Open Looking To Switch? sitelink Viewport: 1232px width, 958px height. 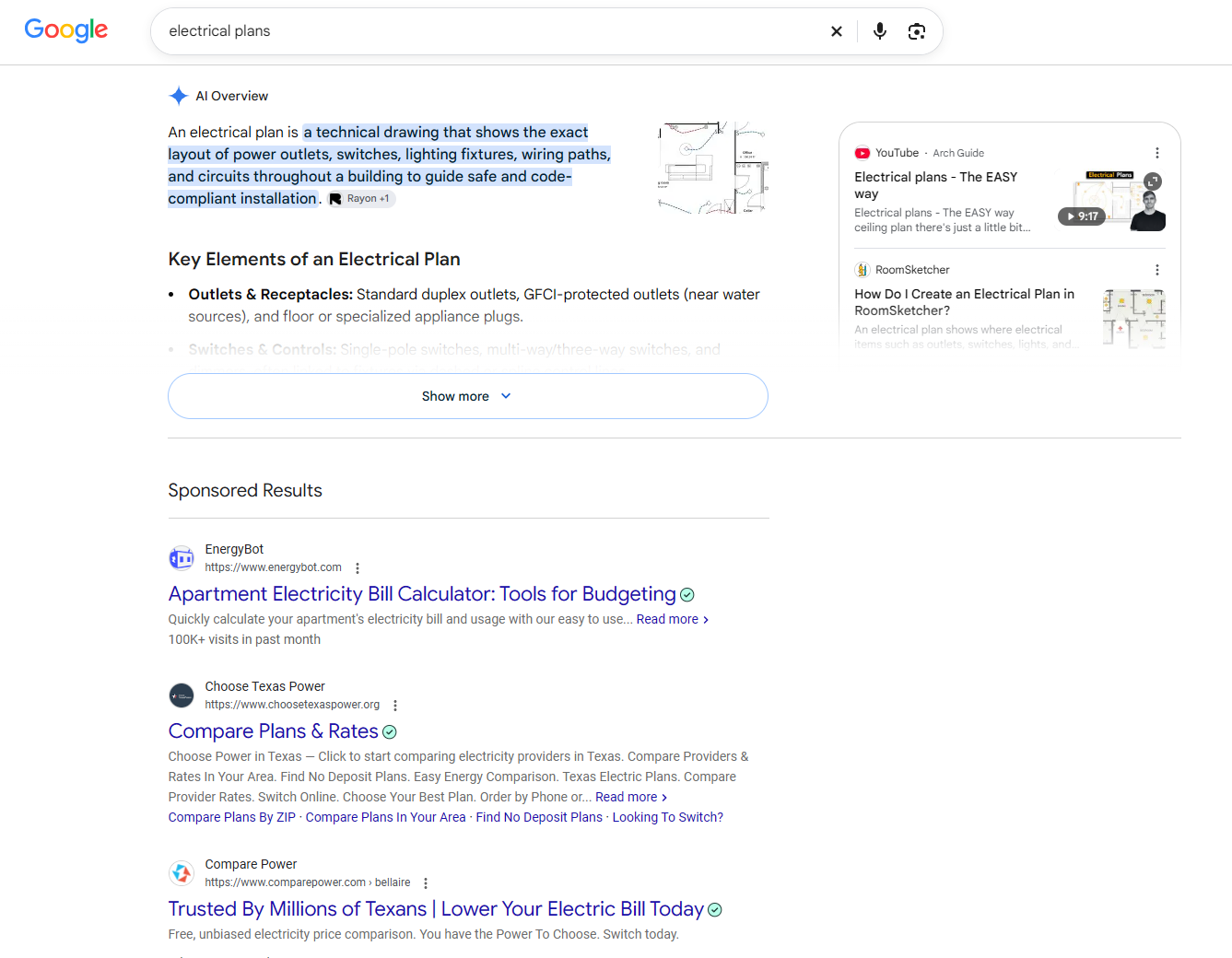click(668, 817)
